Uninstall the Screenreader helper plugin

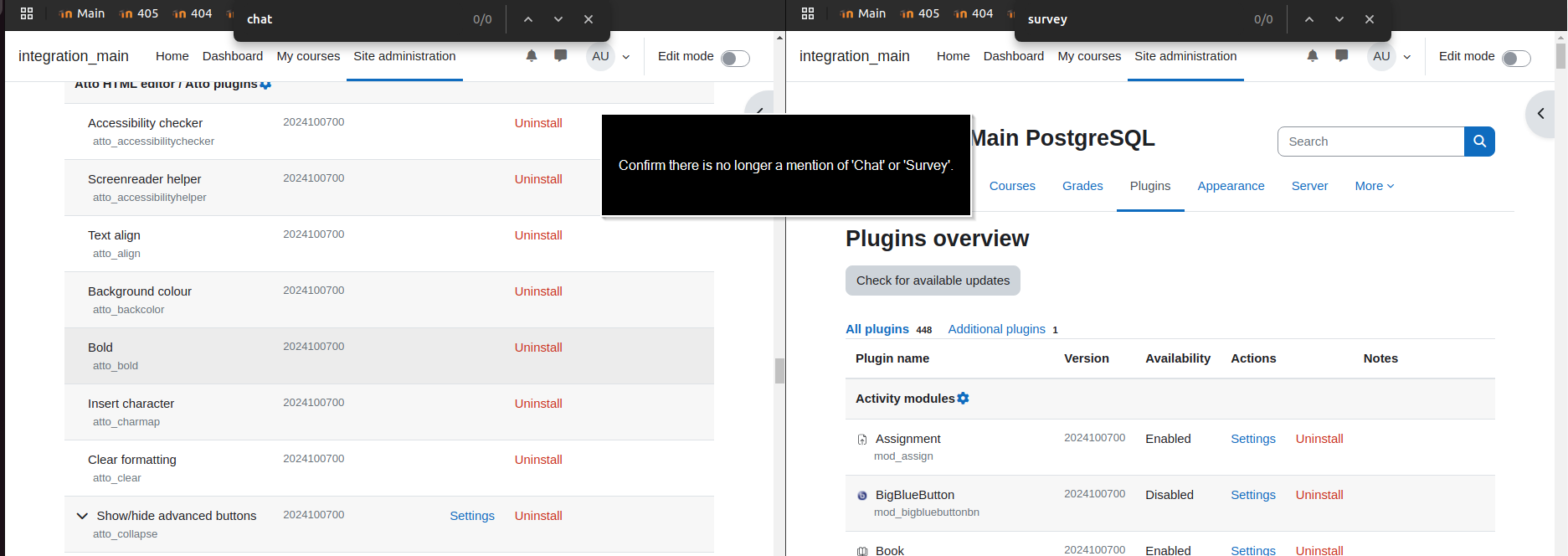pyautogui.click(x=538, y=179)
